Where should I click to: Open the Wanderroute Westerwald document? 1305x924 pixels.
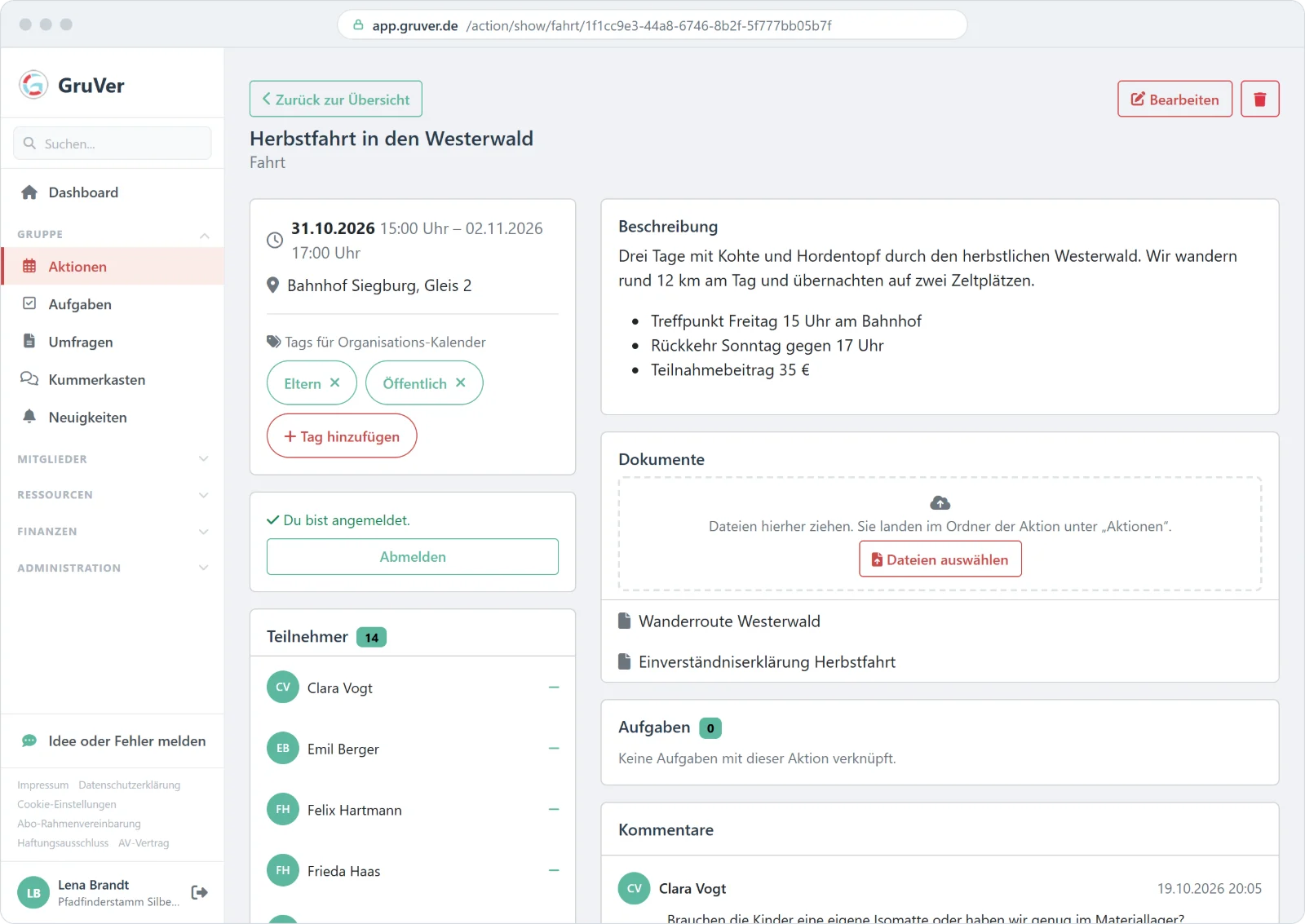pos(729,621)
